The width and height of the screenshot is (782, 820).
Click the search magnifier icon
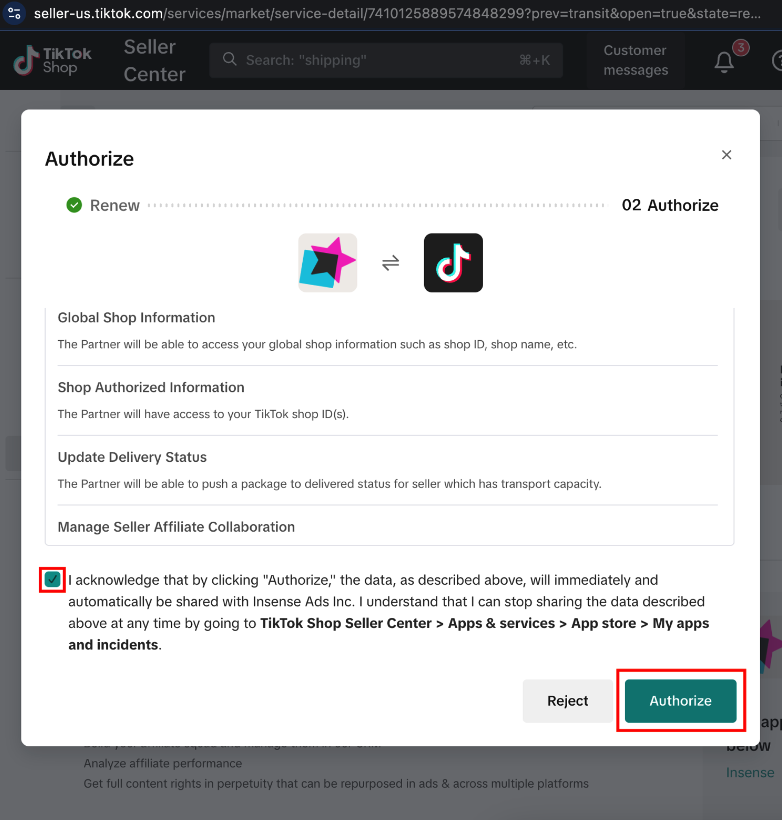[230, 60]
